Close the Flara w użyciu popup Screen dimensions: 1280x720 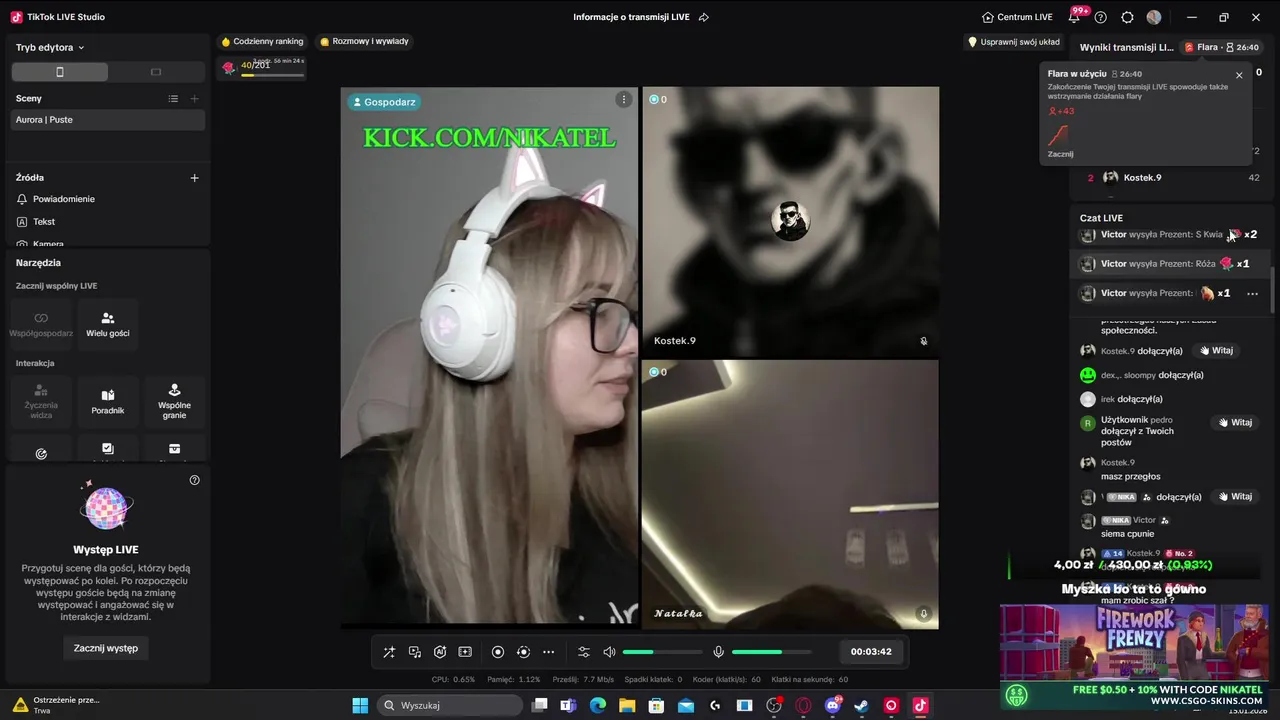1239,75
